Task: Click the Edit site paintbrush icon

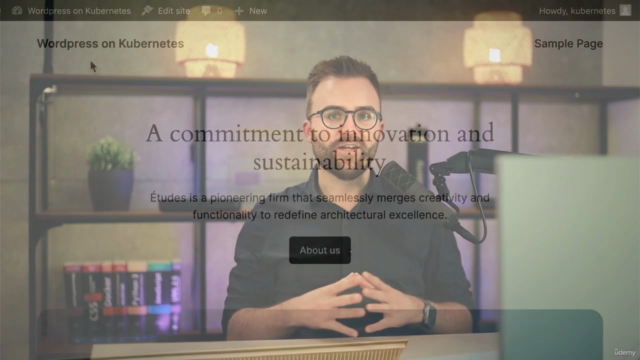Action: coord(147,11)
